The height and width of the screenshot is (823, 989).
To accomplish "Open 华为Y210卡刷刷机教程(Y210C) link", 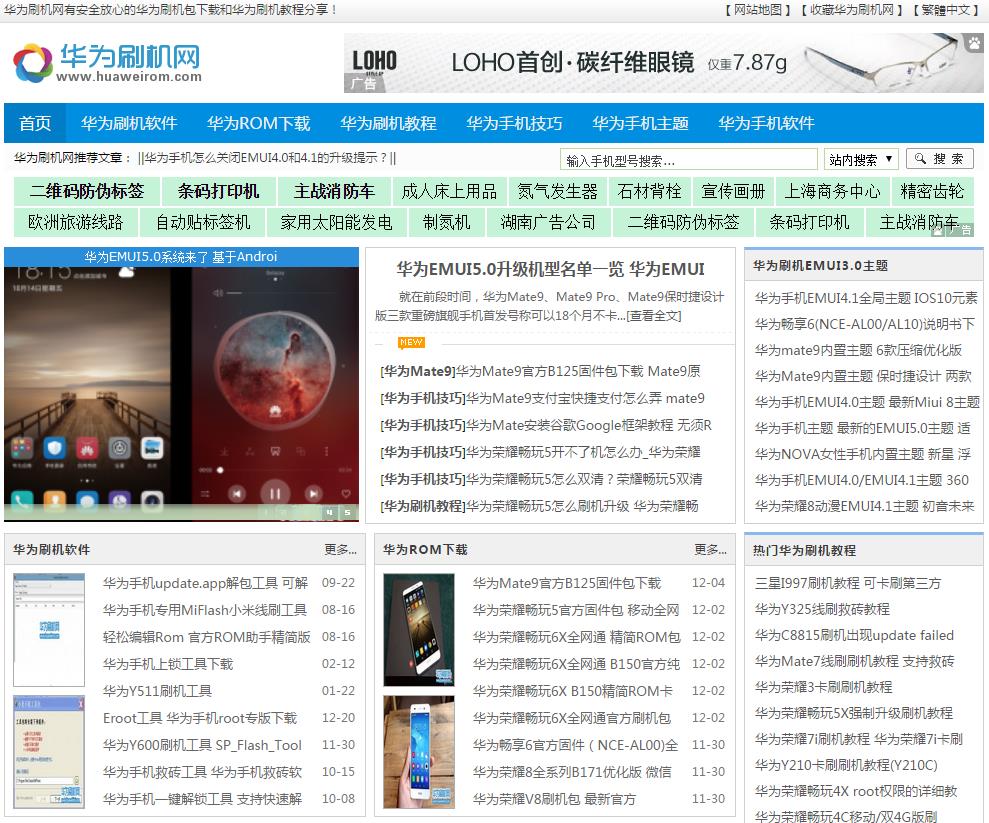I will pyautogui.click(x=846, y=765).
